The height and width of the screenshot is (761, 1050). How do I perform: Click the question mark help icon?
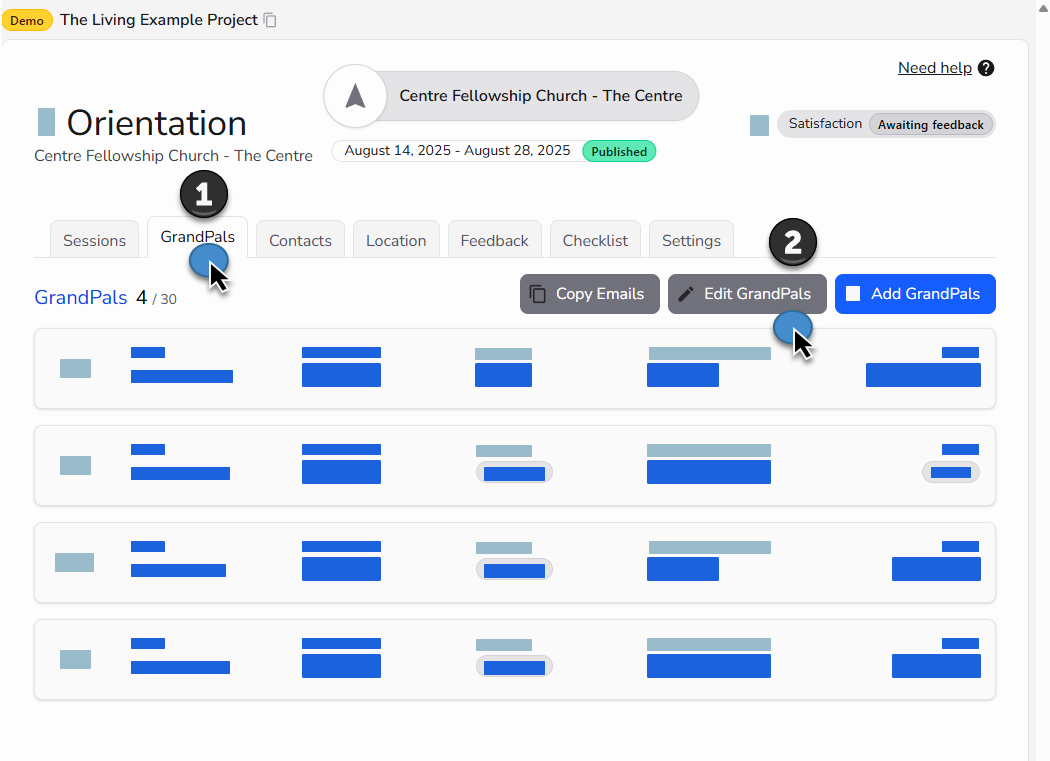986,68
